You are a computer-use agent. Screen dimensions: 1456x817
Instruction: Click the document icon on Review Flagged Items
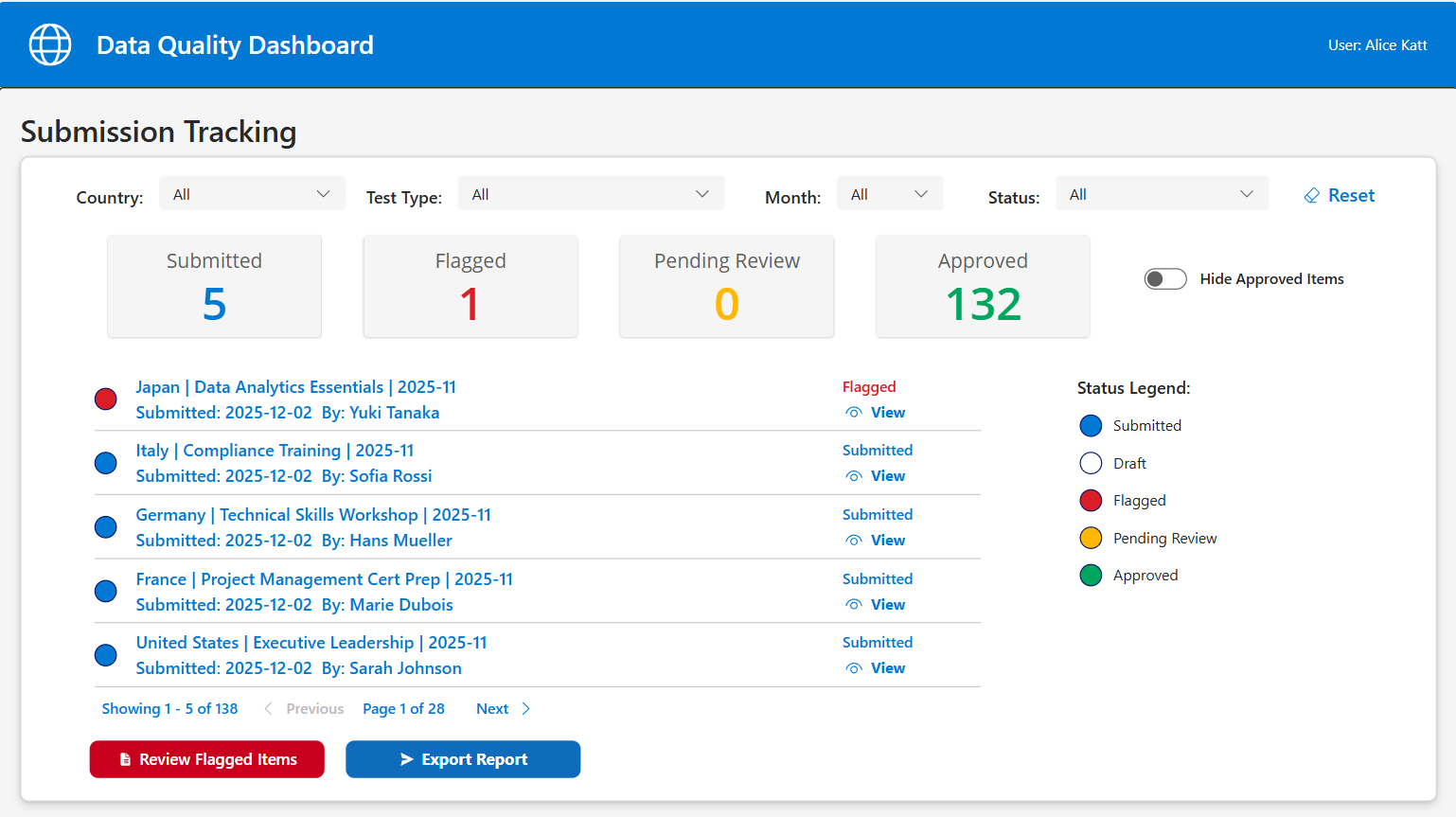(x=128, y=758)
